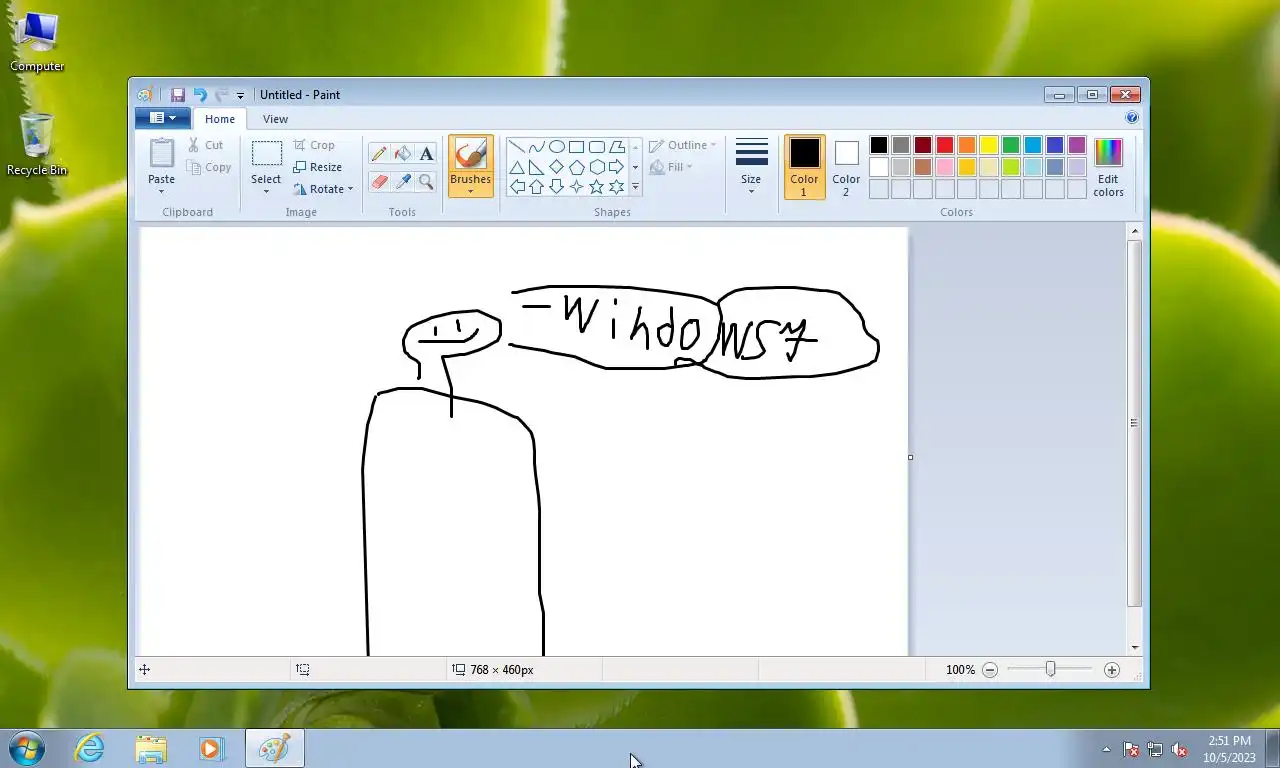
Task: Select the Text tool
Action: pyautogui.click(x=427, y=153)
